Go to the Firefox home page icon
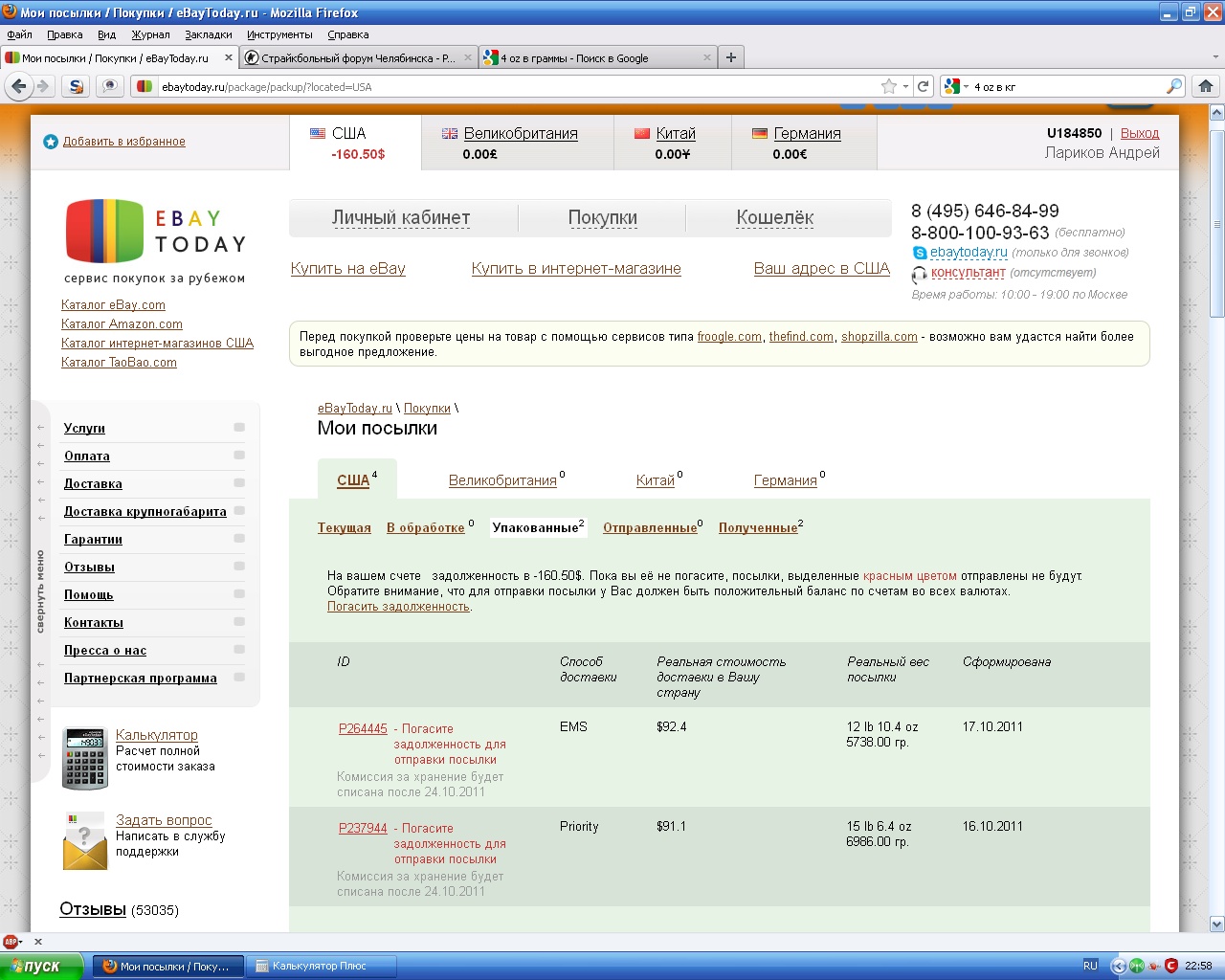This screenshot has width=1225, height=980. pyautogui.click(x=1205, y=86)
